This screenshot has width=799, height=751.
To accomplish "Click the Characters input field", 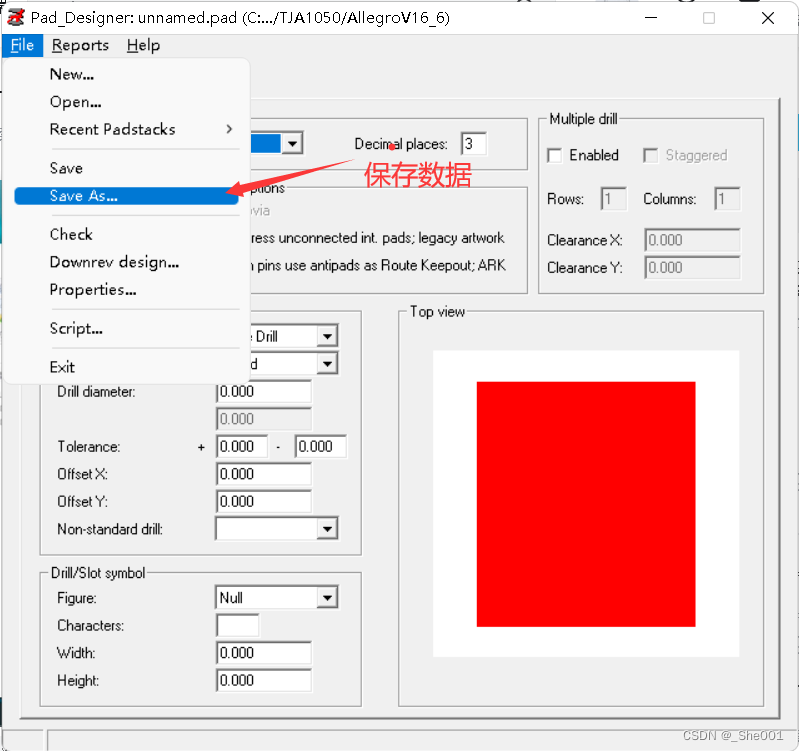I will coord(237,626).
